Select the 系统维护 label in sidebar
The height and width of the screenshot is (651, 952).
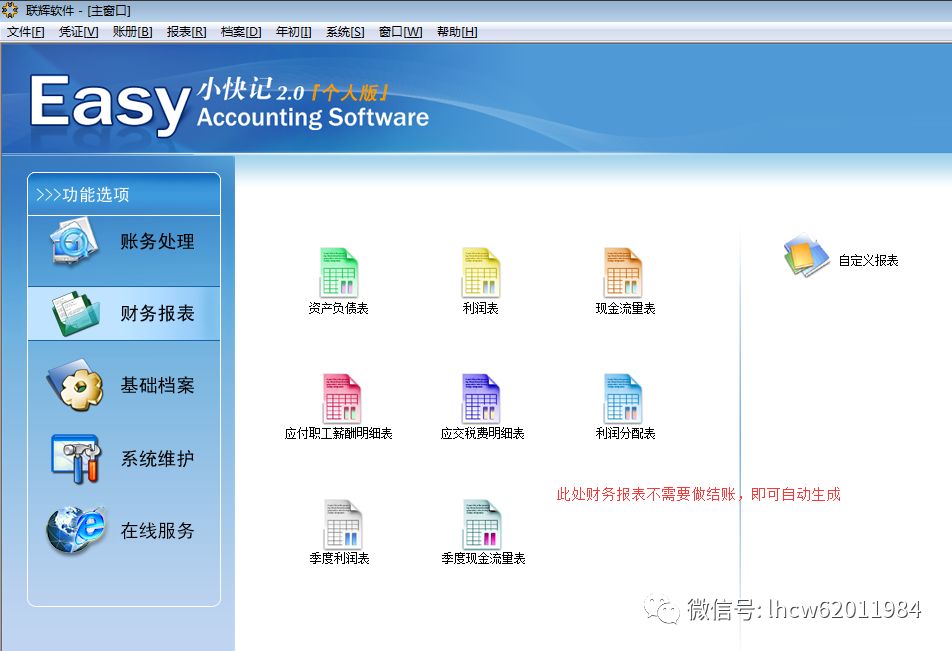coord(157,458)
